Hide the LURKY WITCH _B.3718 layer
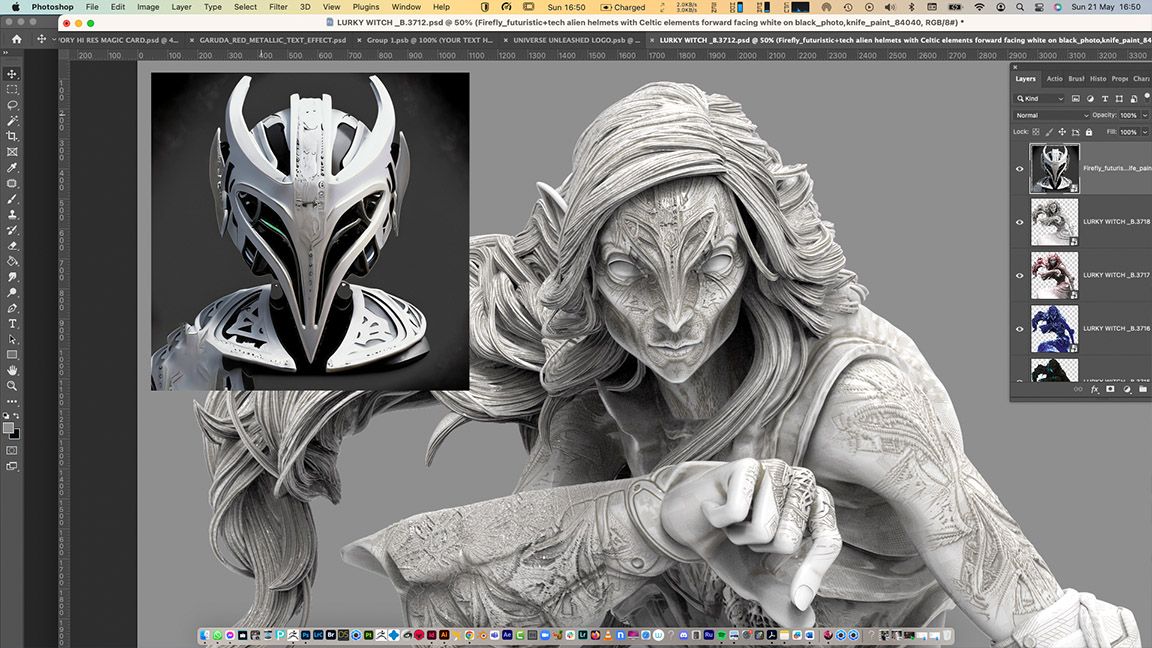 (1020, 222)
